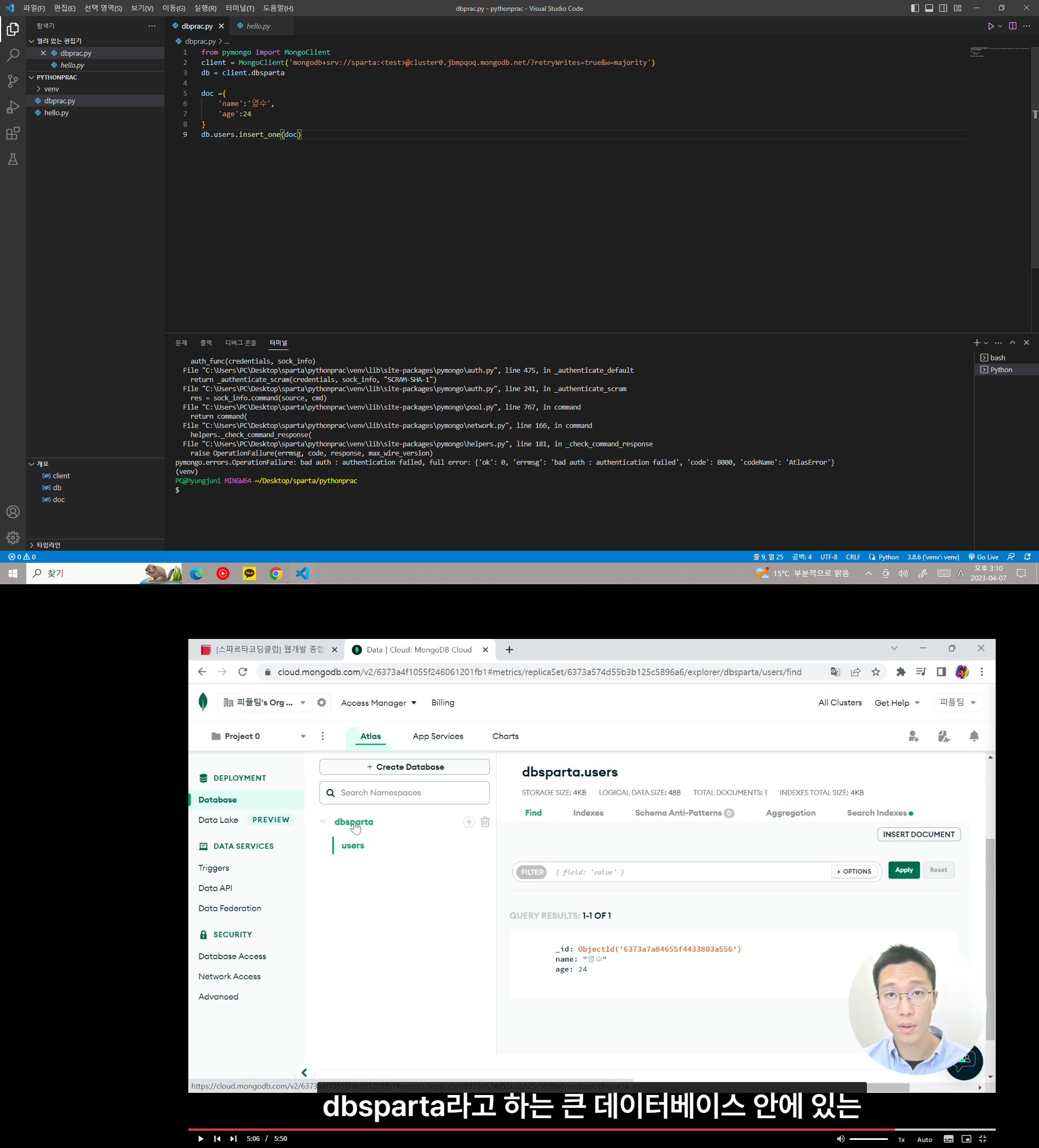Open the File menu in the menu bar
This screenshot has width=1039, height=1148.
click(34, 8)
